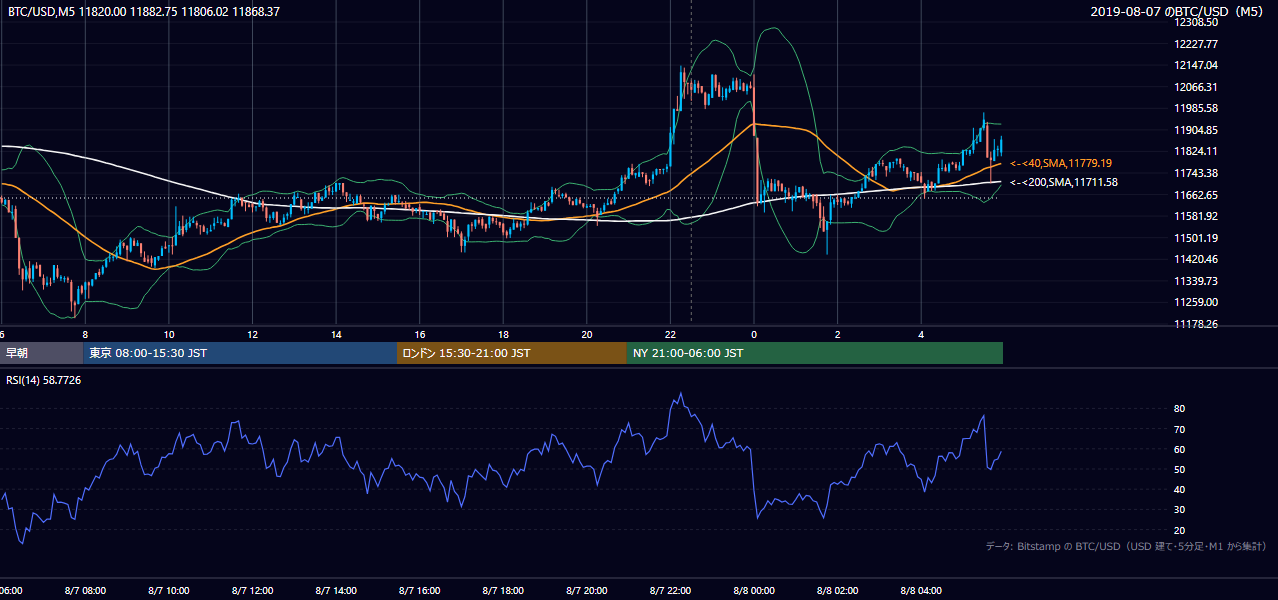Click hour tick 10 under price chart
Viewport: 1278px width, 600px height.
tap(169, 335)
